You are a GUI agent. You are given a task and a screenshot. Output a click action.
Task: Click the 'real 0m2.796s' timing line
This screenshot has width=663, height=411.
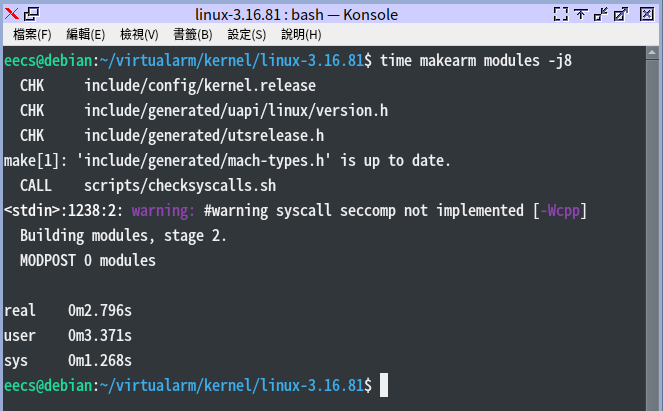coord(67,310)
